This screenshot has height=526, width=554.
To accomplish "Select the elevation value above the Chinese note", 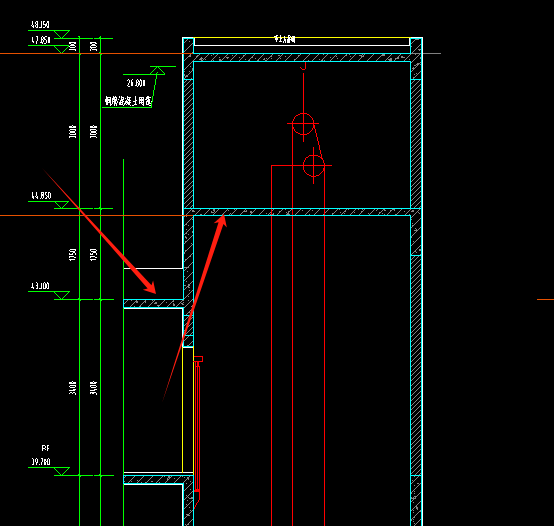I will pos(136,83).
